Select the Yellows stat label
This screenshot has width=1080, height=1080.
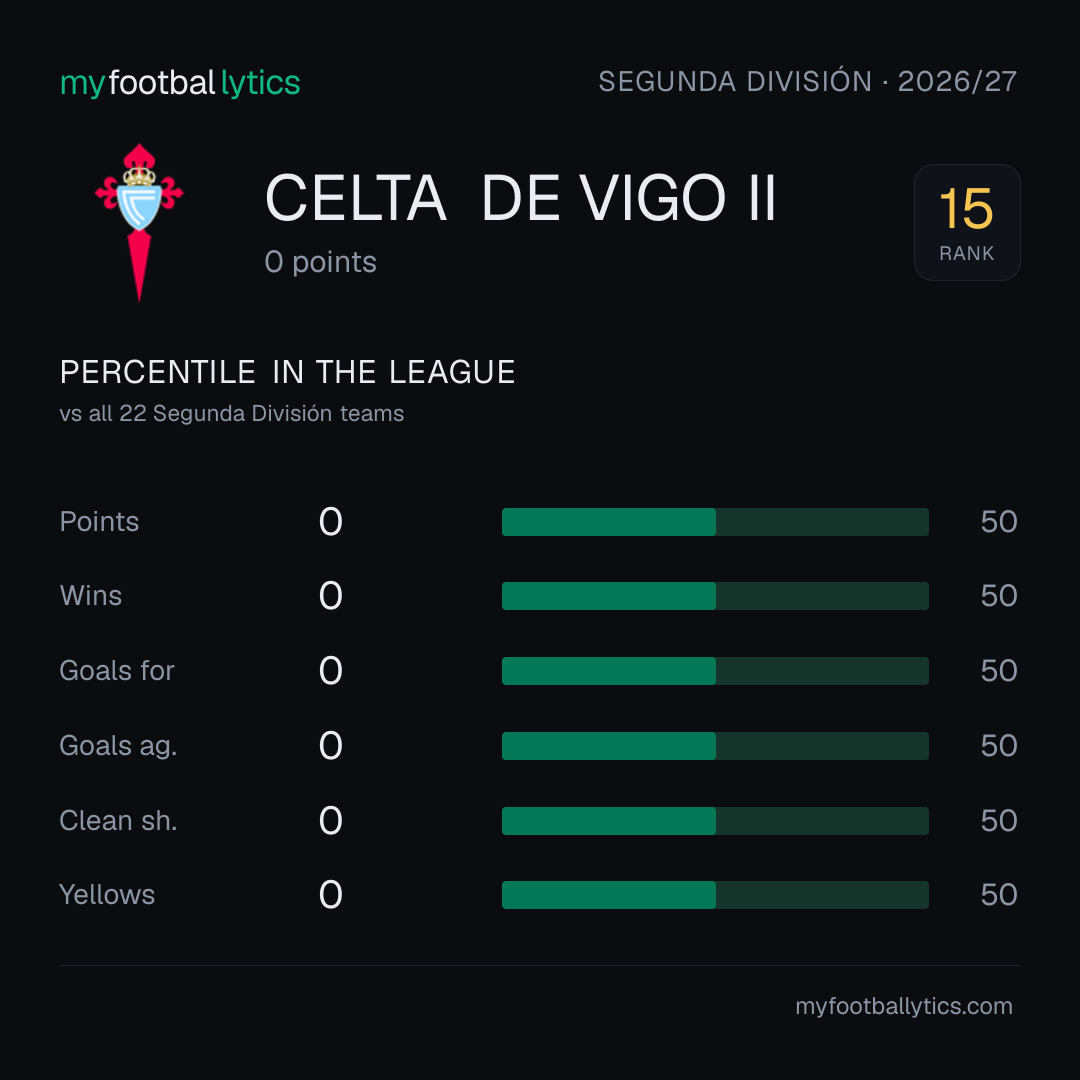pos(107,895)
